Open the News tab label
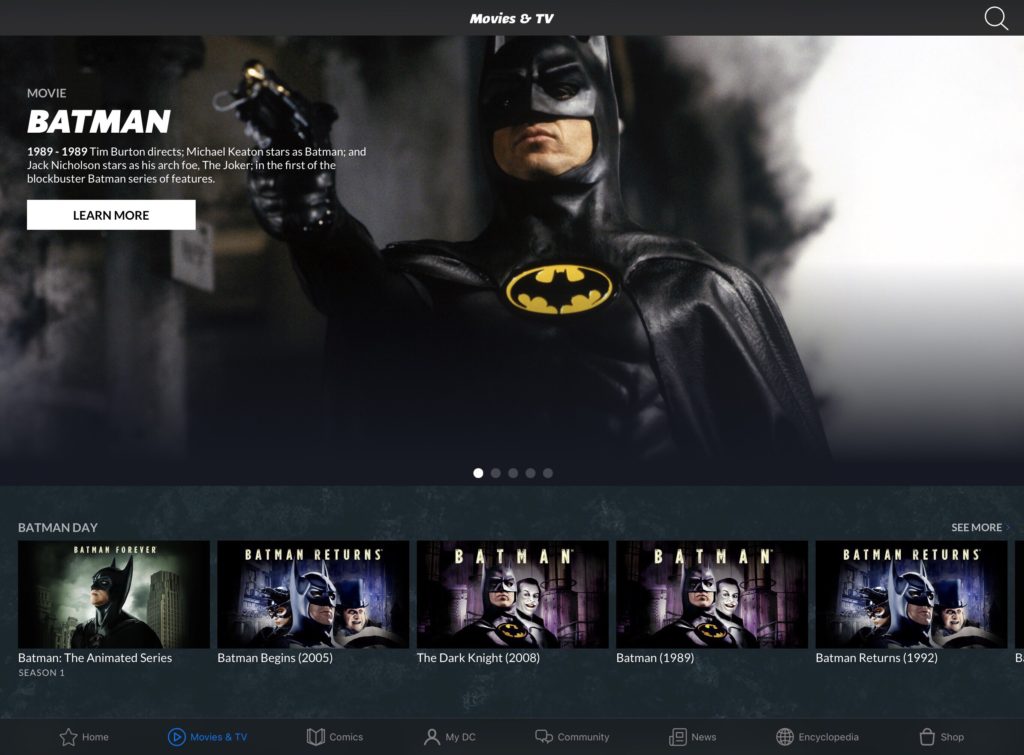Viewport: 1024px width, 755px height. pos(703,737)
